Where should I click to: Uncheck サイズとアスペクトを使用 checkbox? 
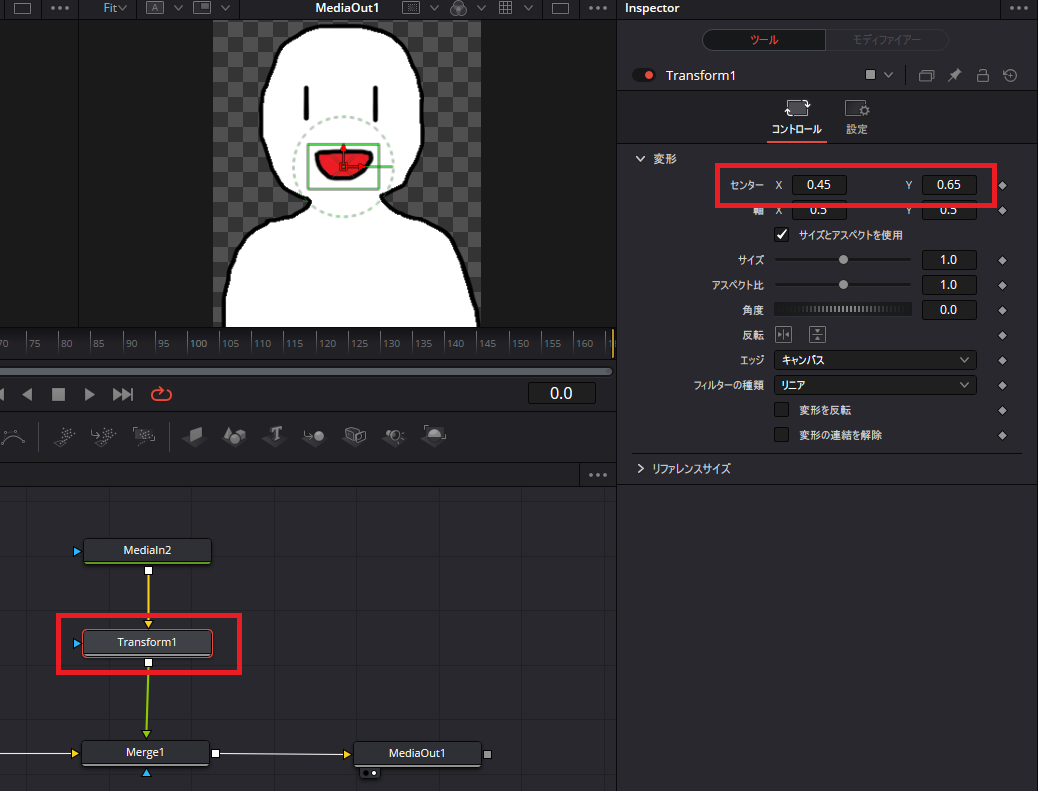782,235
